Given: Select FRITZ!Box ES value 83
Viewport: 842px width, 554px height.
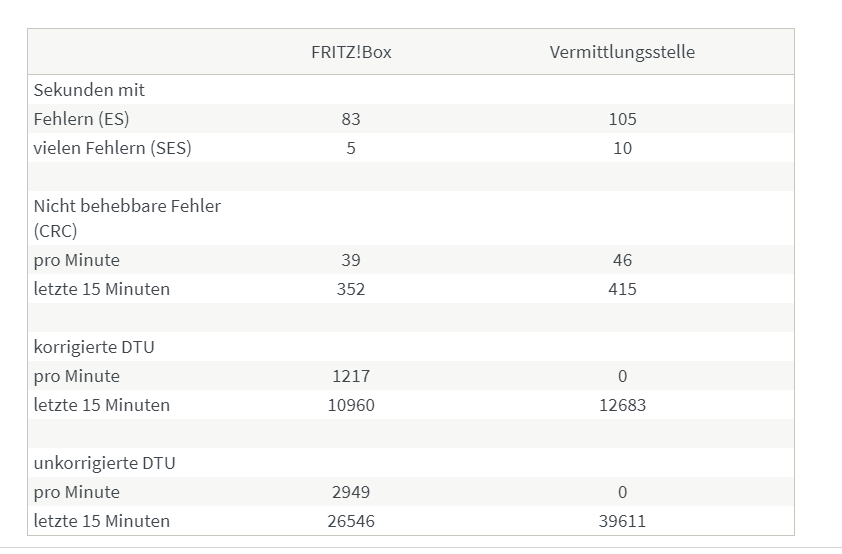Looking at the screenshot, I should [x=351, y=119].
